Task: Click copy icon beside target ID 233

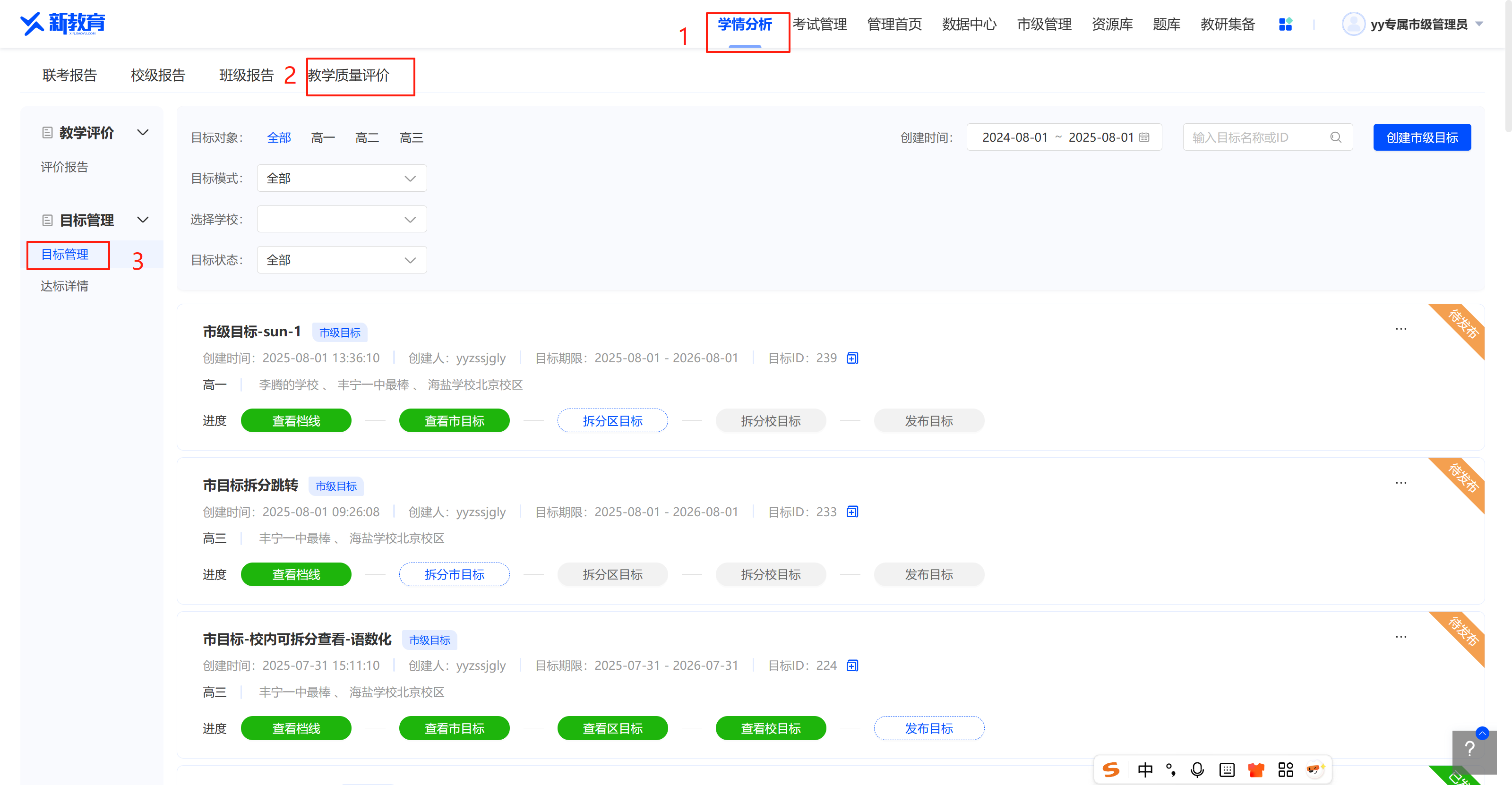Action: pos(852,512)
